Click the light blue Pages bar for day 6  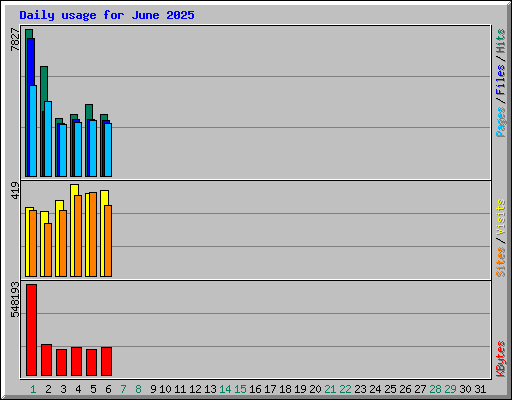click(x=108, y=150)
